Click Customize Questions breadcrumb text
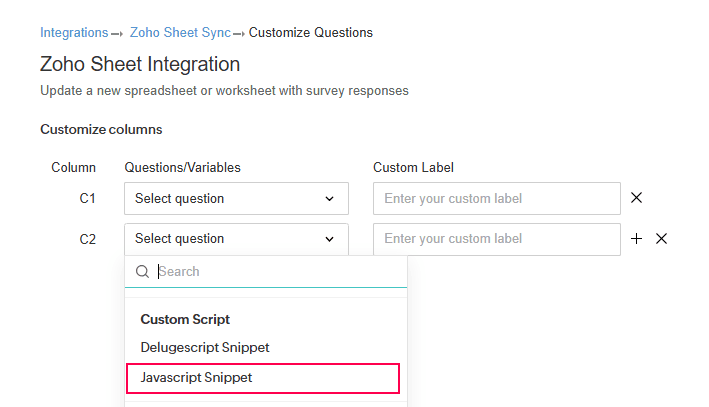This screenshot has height=407, width=709. pos(310,33)
